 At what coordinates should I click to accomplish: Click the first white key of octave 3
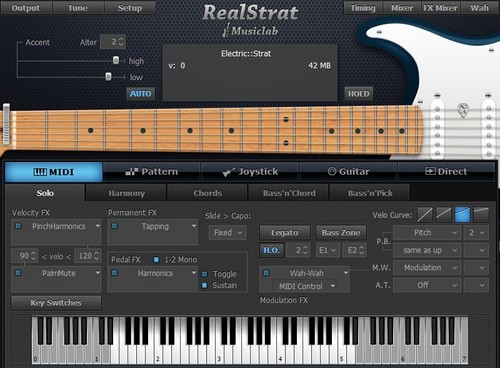(219, 340)
